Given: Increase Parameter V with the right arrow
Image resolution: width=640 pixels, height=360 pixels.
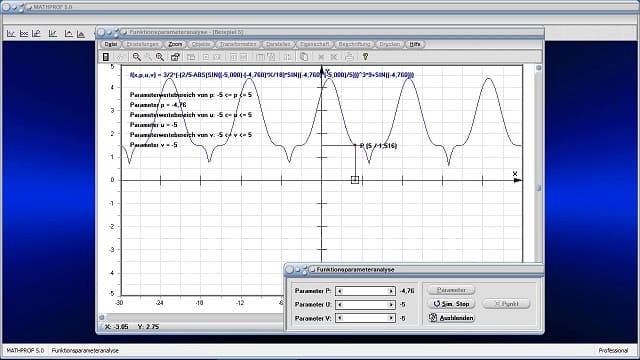Looking at the screenshot, I should tap(391, 318).
